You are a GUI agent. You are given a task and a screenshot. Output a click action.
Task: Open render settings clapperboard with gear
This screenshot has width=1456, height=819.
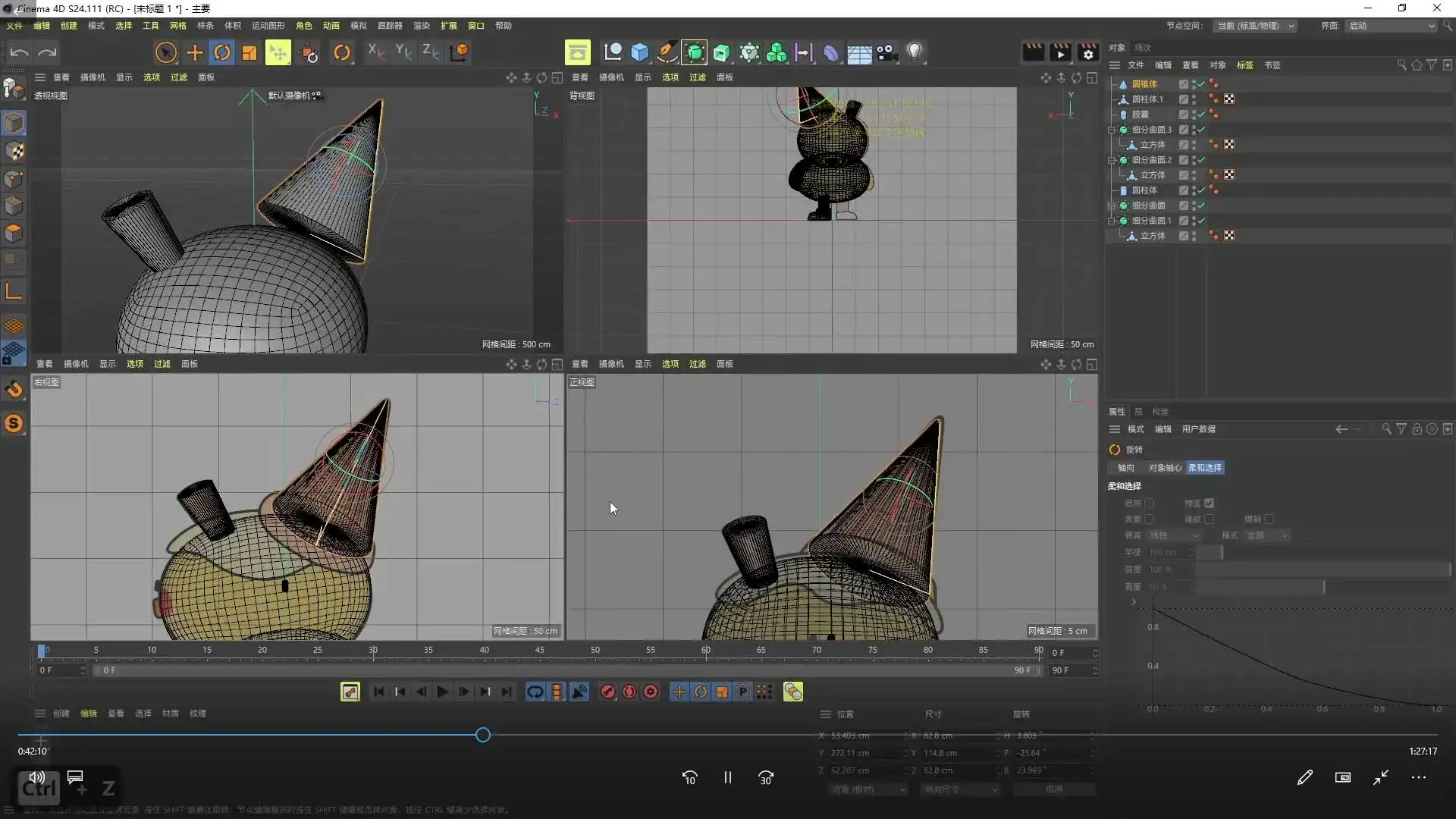click(x=1088, y=52)
